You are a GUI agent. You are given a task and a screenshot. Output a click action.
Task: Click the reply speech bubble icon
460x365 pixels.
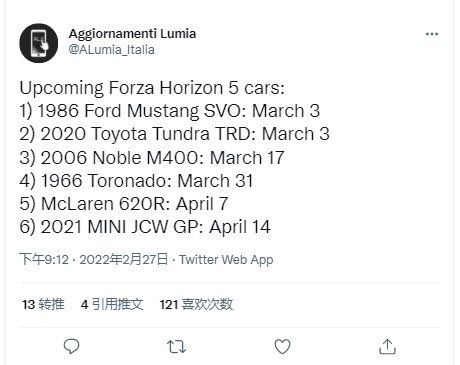click(71, 346)
